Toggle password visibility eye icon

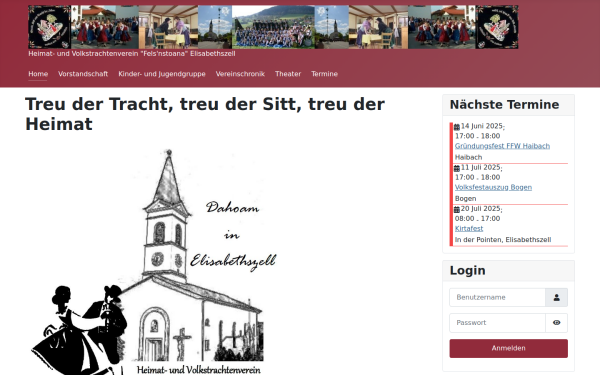556,323
